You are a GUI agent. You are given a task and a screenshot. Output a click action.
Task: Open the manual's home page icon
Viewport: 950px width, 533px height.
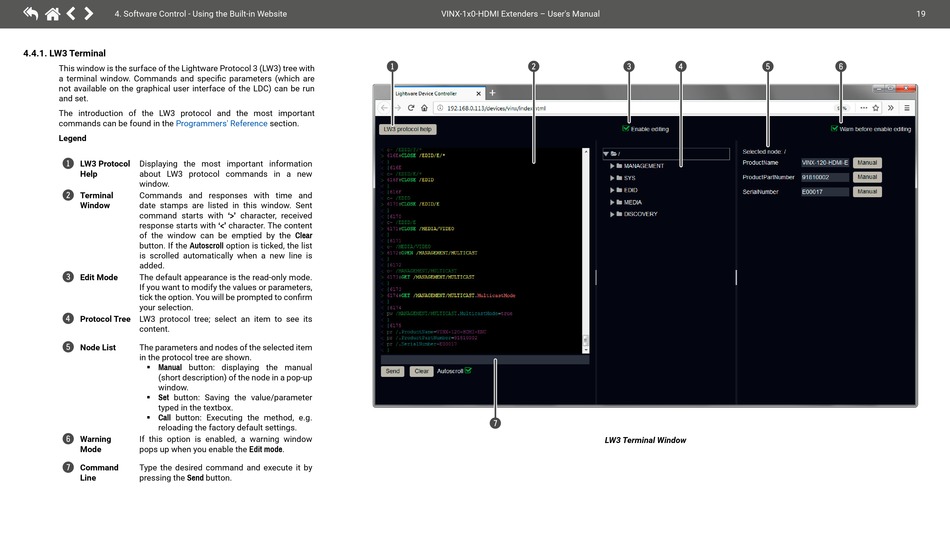click(53, 13)
